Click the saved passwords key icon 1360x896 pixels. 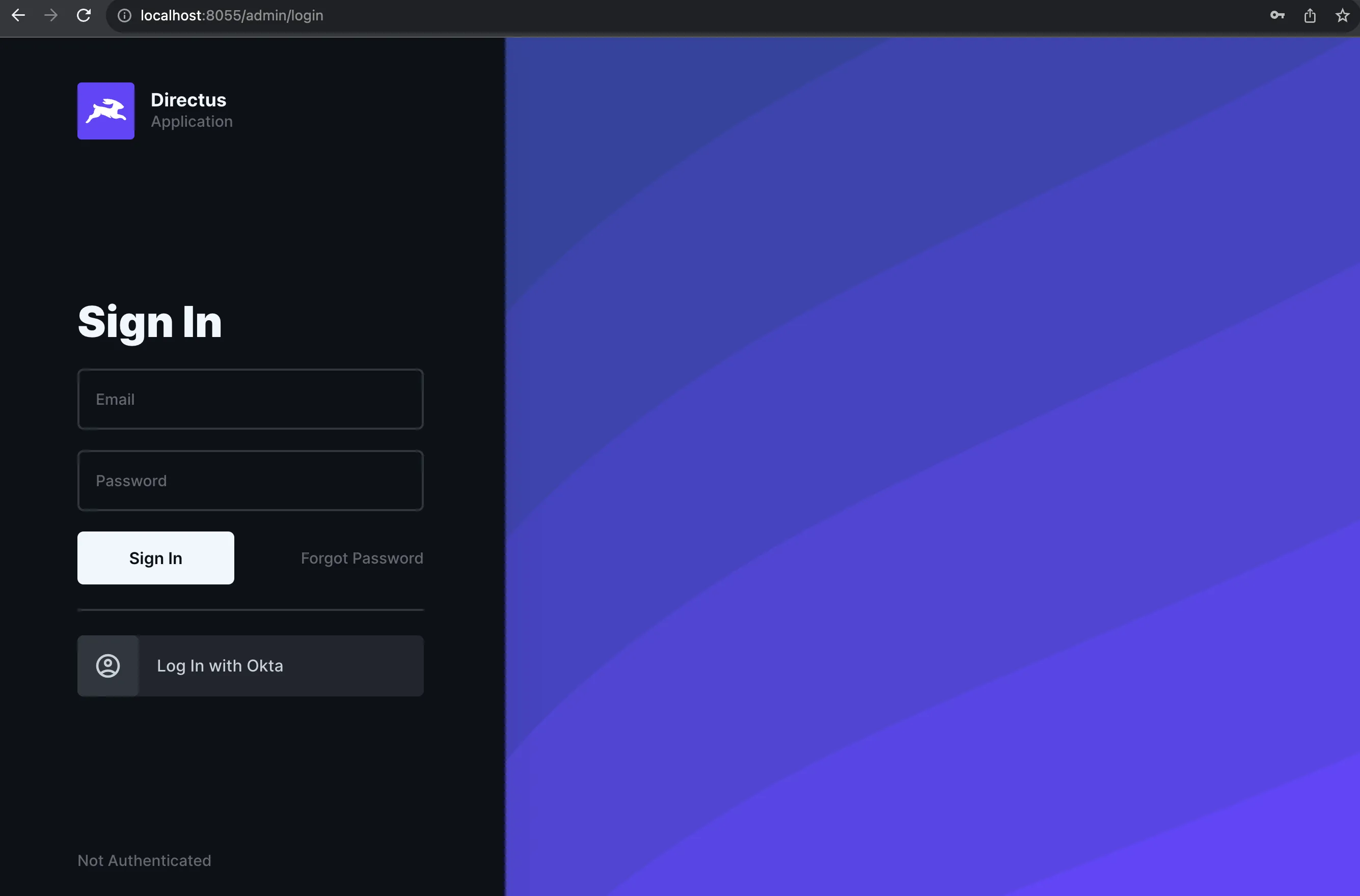click(x=1277, y=15)
